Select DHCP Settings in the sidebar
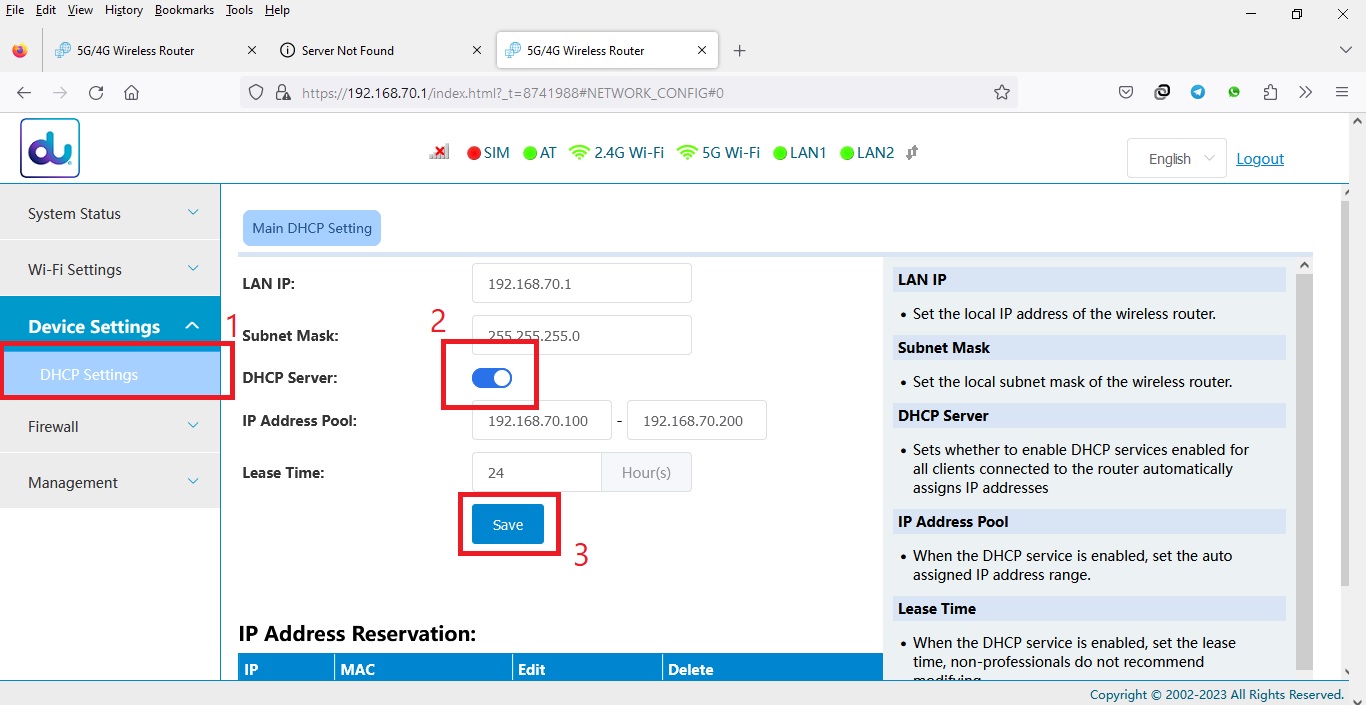Screen dimensions: 1366x705 89,375
